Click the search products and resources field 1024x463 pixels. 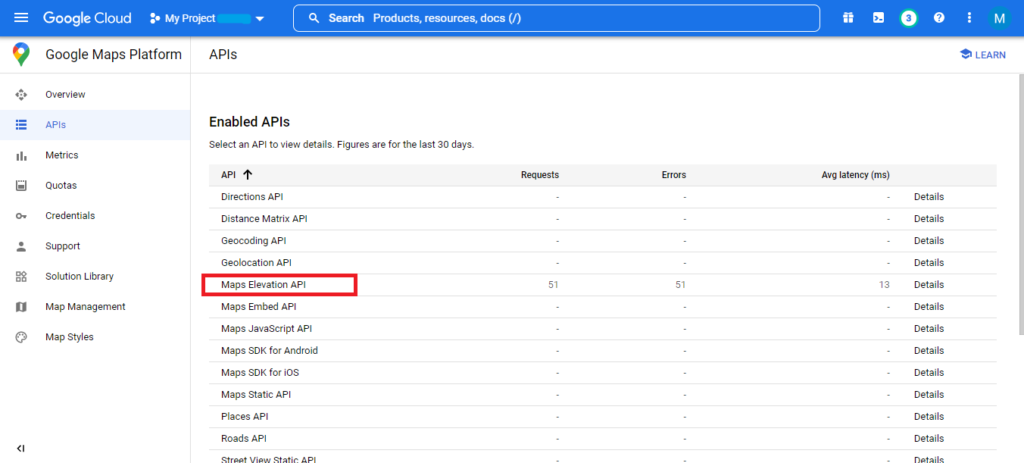click(x=556, y=18)
